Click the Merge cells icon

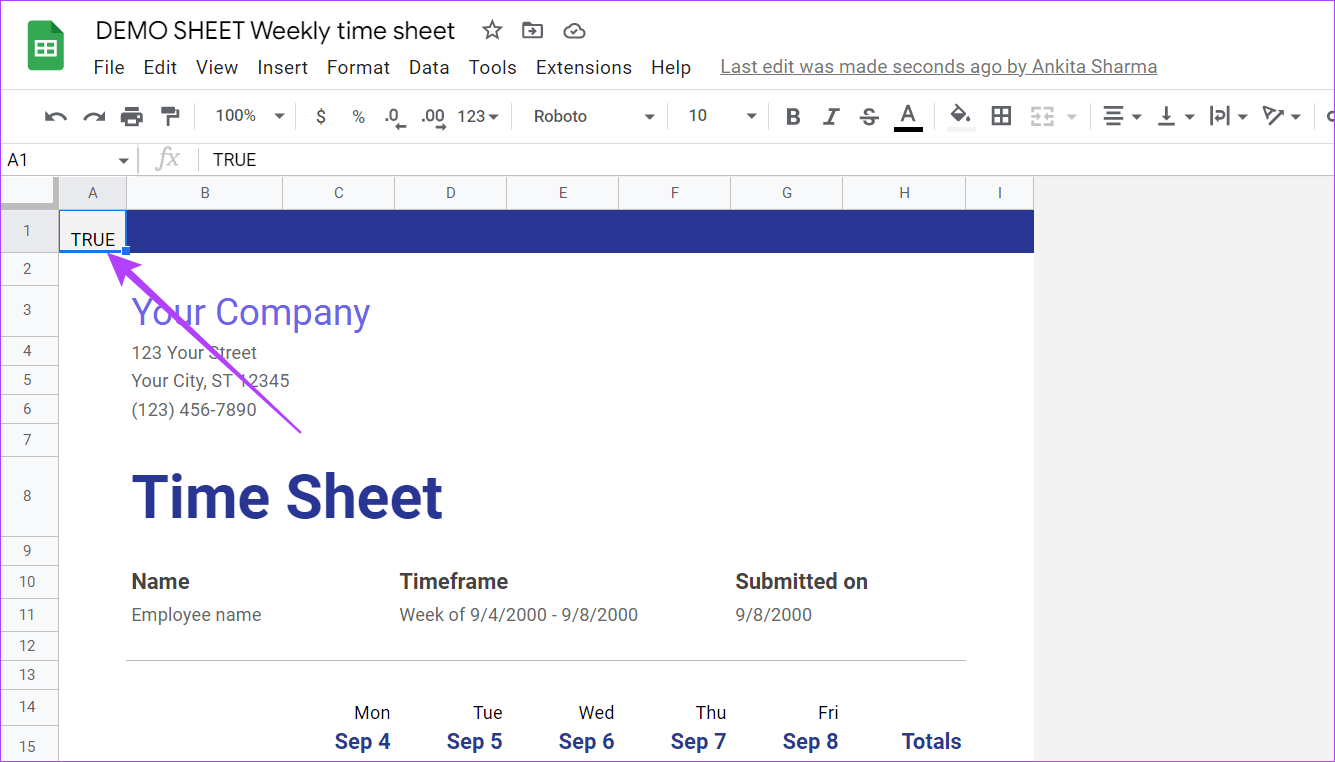[x=1043, y=117]
